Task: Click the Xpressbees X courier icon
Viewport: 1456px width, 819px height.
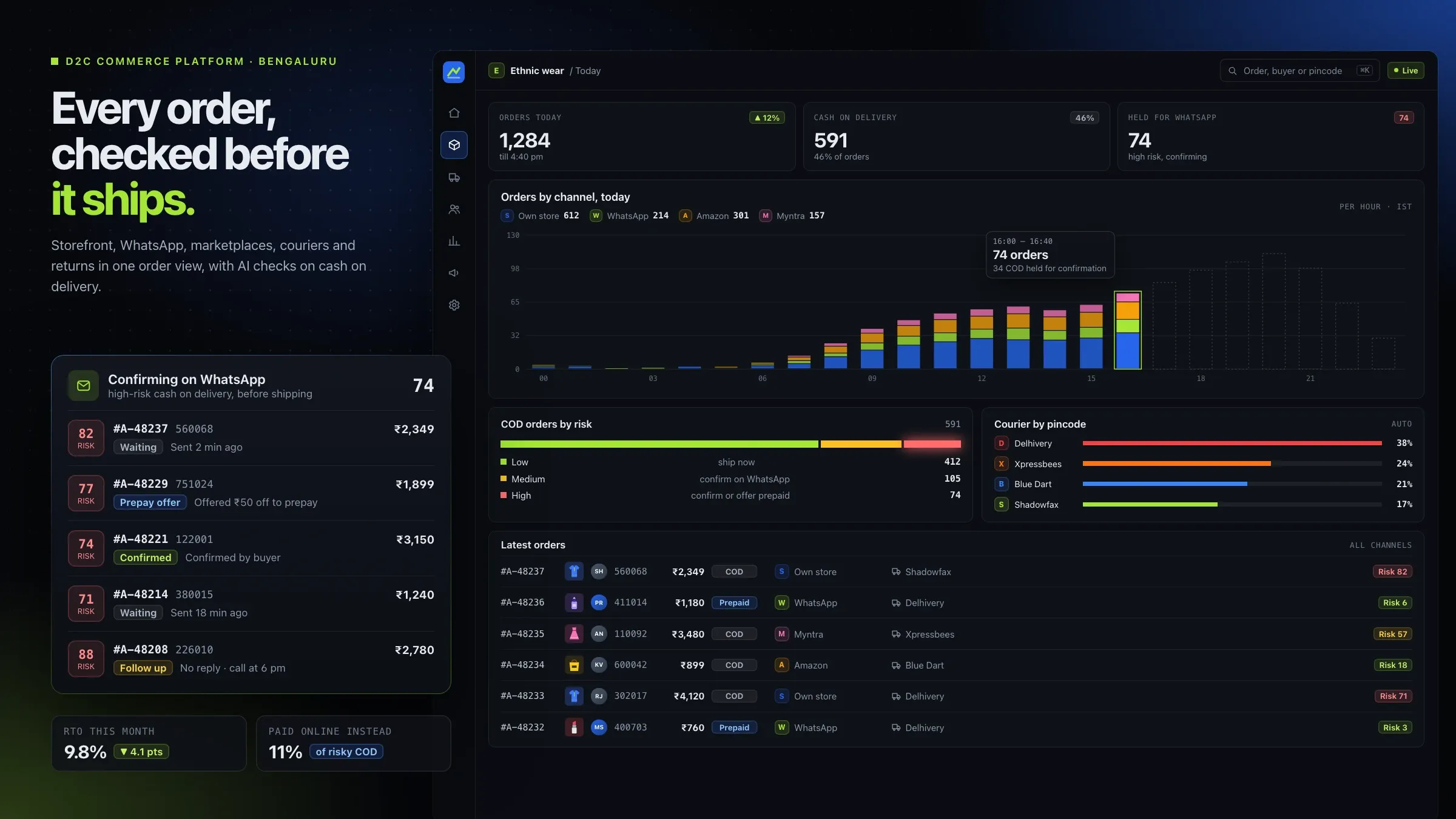Action: pos(1001,464)
